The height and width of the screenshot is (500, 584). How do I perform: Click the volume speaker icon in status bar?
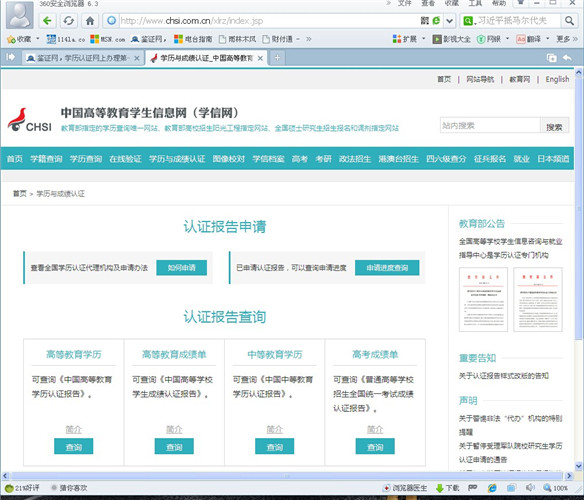coord(530,488)
